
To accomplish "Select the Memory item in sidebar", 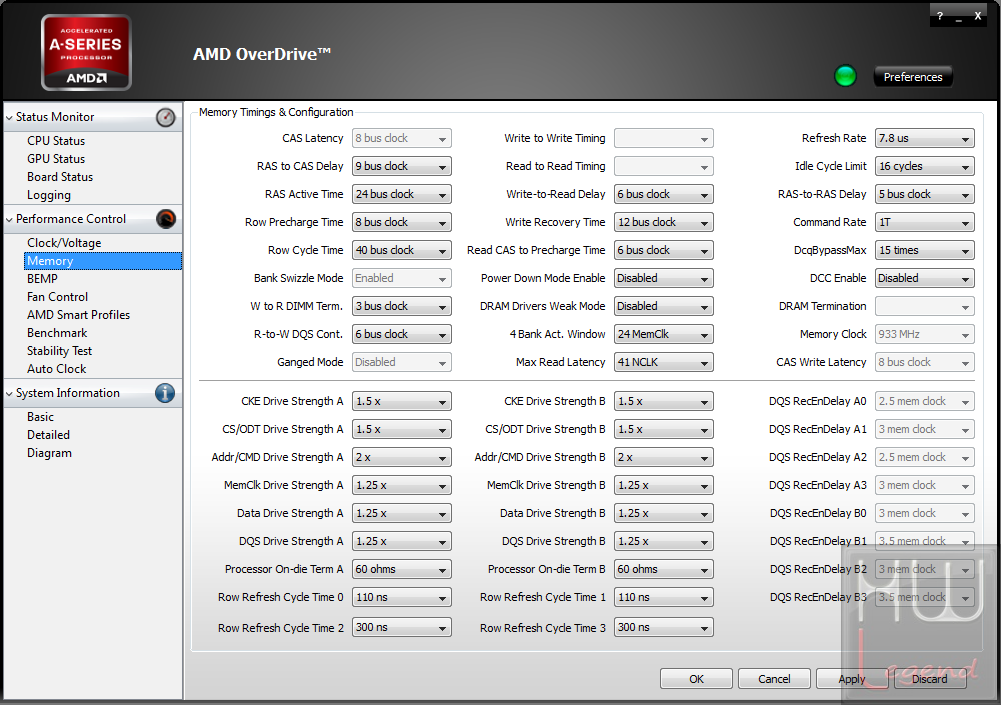I will pos(103,261).
